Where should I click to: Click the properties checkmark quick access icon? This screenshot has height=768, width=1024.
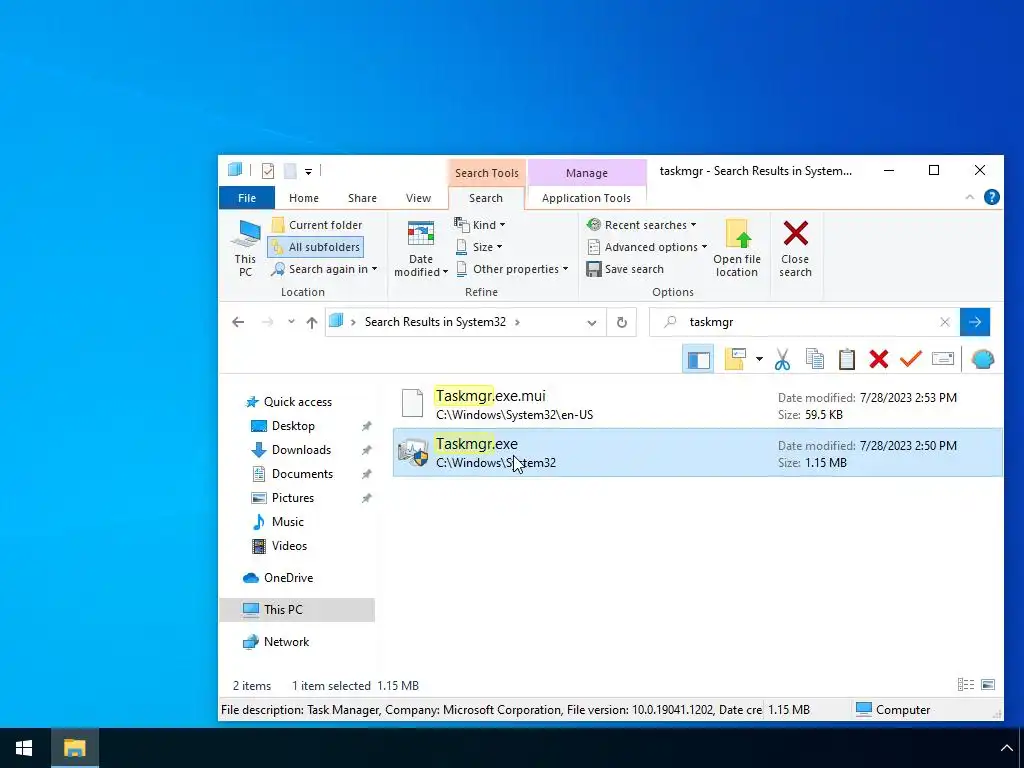268,171
